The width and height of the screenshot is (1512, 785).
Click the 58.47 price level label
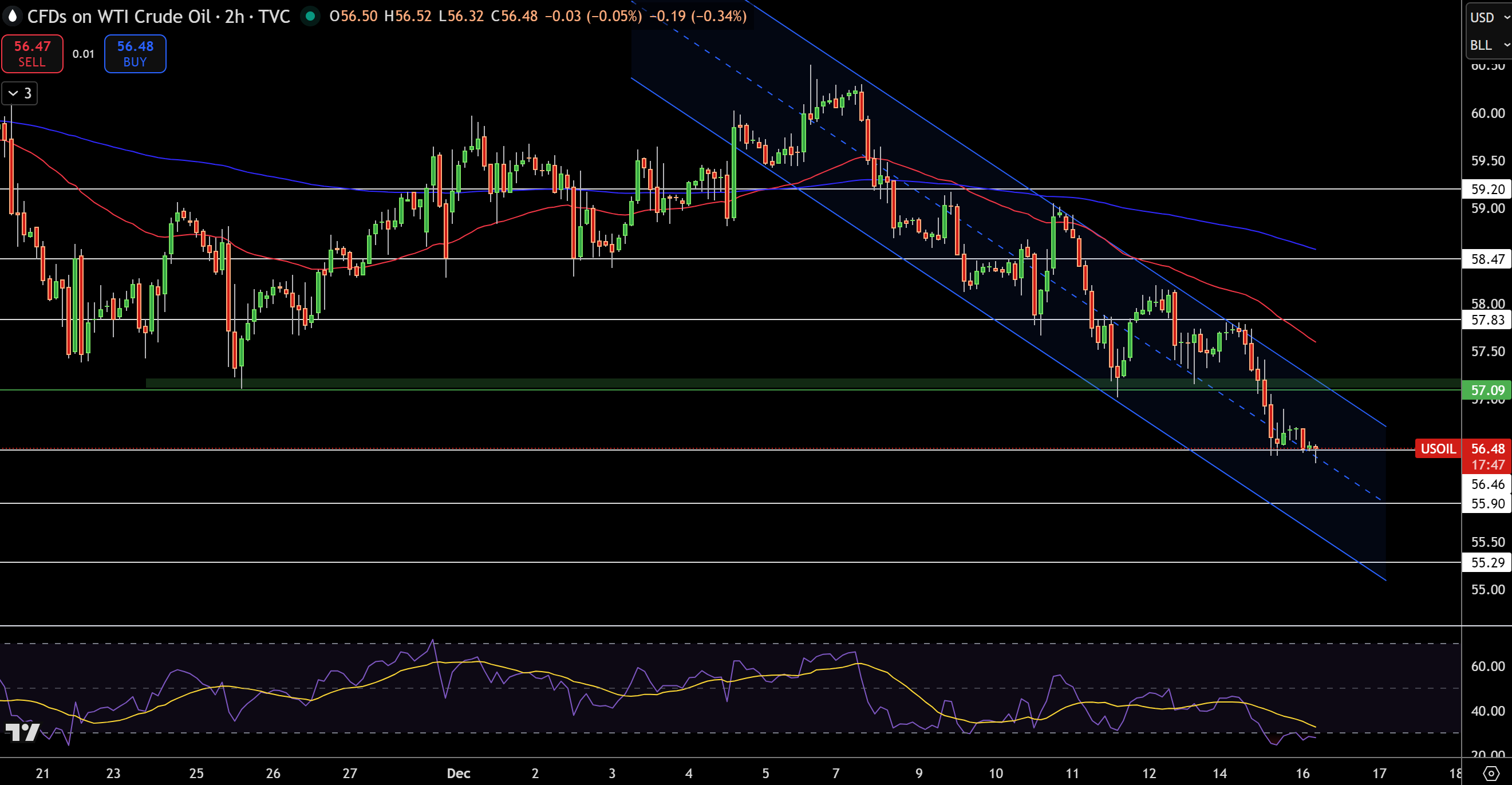pyautogui.click(x=1487, y=259)
